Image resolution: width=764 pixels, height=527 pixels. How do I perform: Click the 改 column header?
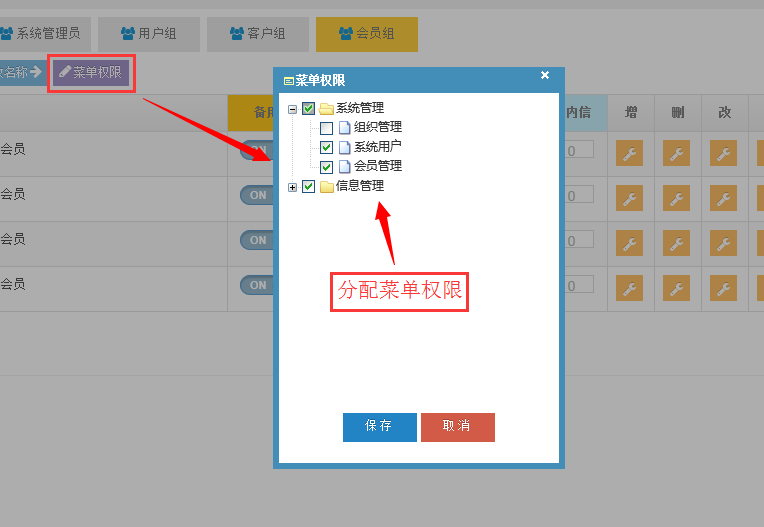[x=725, y=113]
